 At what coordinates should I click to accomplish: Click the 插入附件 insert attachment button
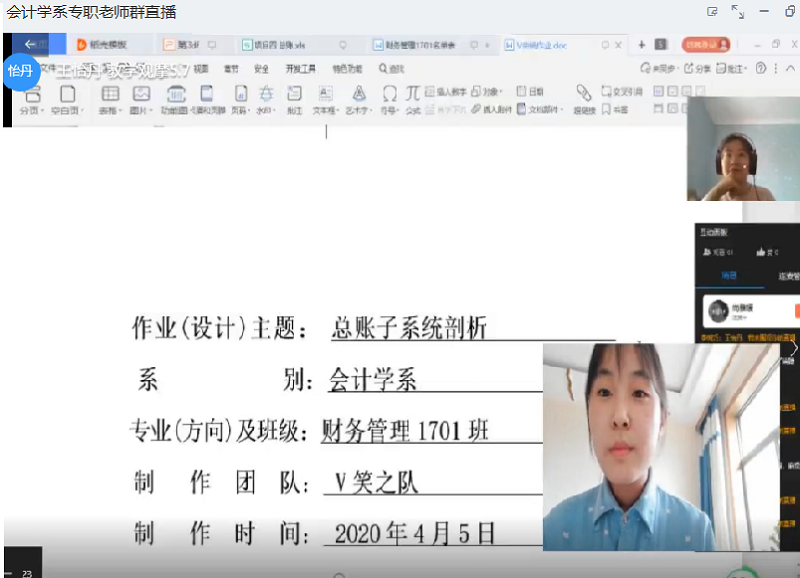coord(492,109)
